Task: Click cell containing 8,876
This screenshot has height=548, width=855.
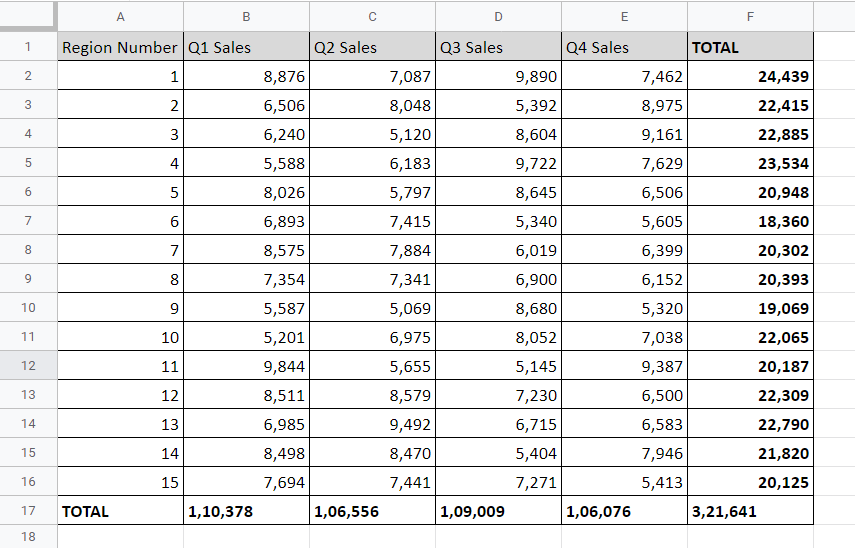Action: click(x=246, y=76)
